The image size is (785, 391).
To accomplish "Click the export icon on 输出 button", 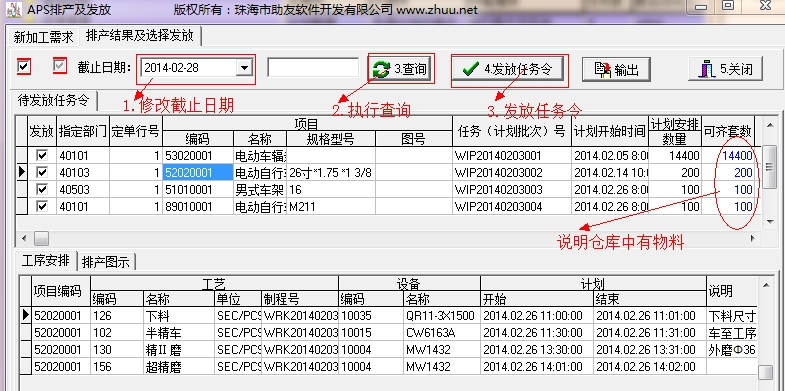I will click(x=603, y=70).
